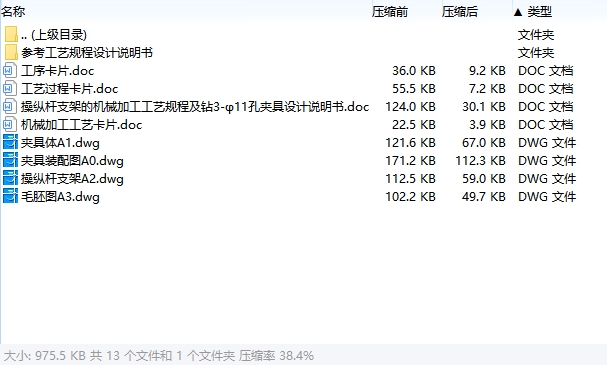This screenshot has height=365, width=607.
Task: Click the 112.3 KB compressed size value
Action: pyautogui.click(x=480, y=161)
